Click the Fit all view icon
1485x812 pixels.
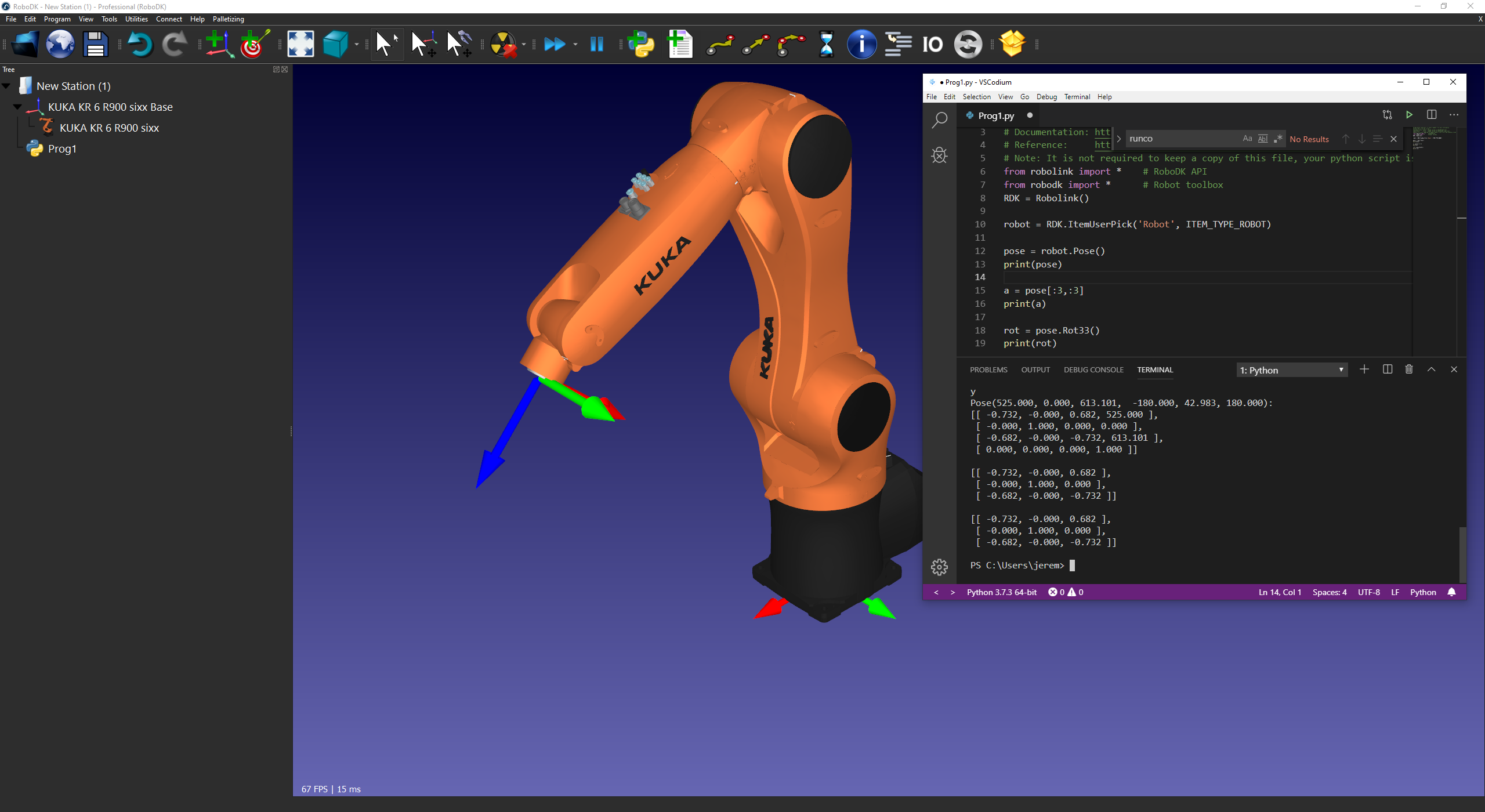pos(300,44)
